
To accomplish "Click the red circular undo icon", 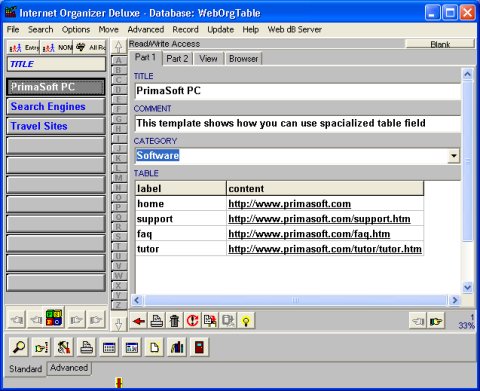I will 192,321.
